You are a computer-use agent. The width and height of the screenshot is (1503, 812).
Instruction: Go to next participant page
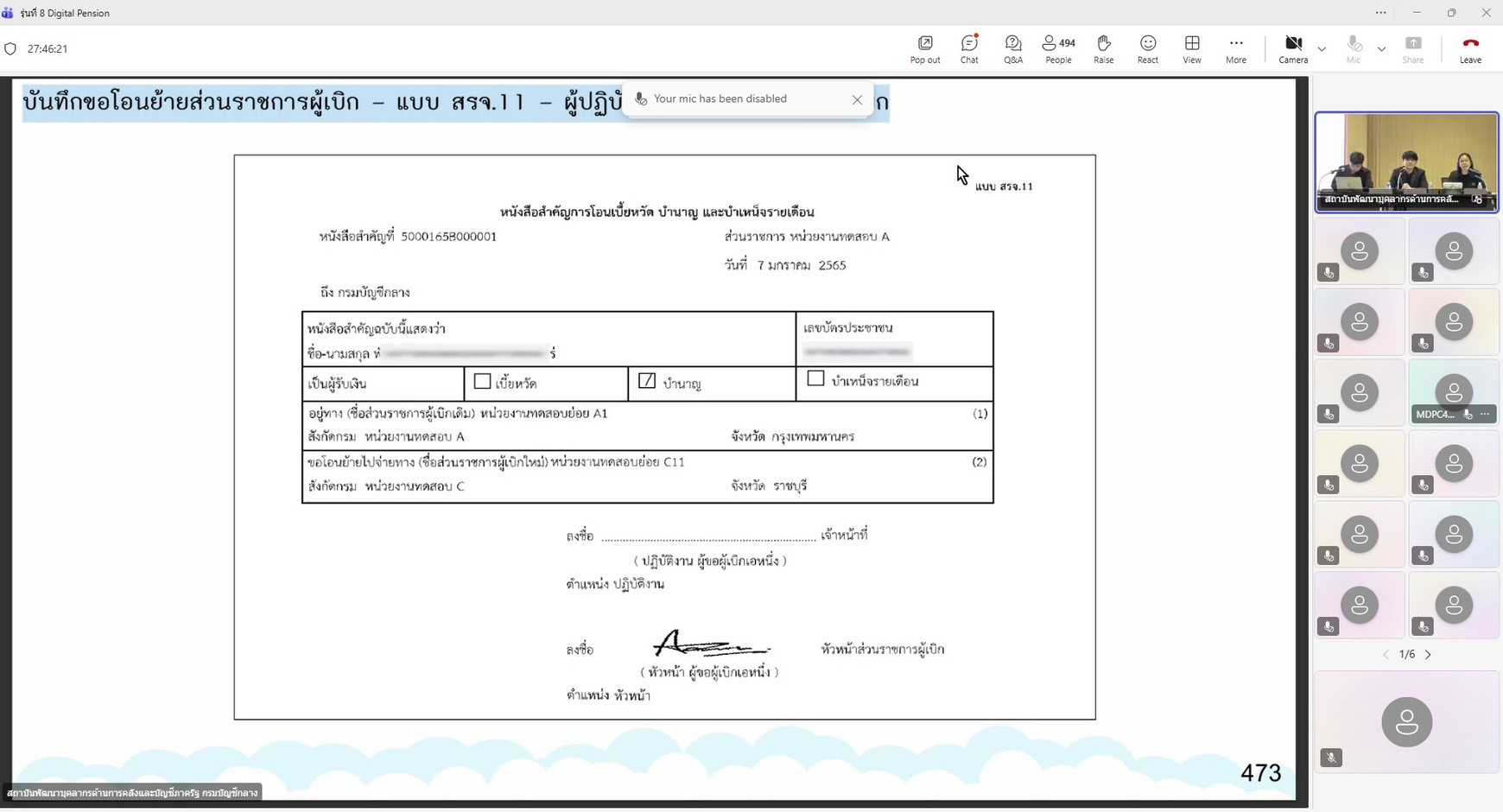point(1428,655)
